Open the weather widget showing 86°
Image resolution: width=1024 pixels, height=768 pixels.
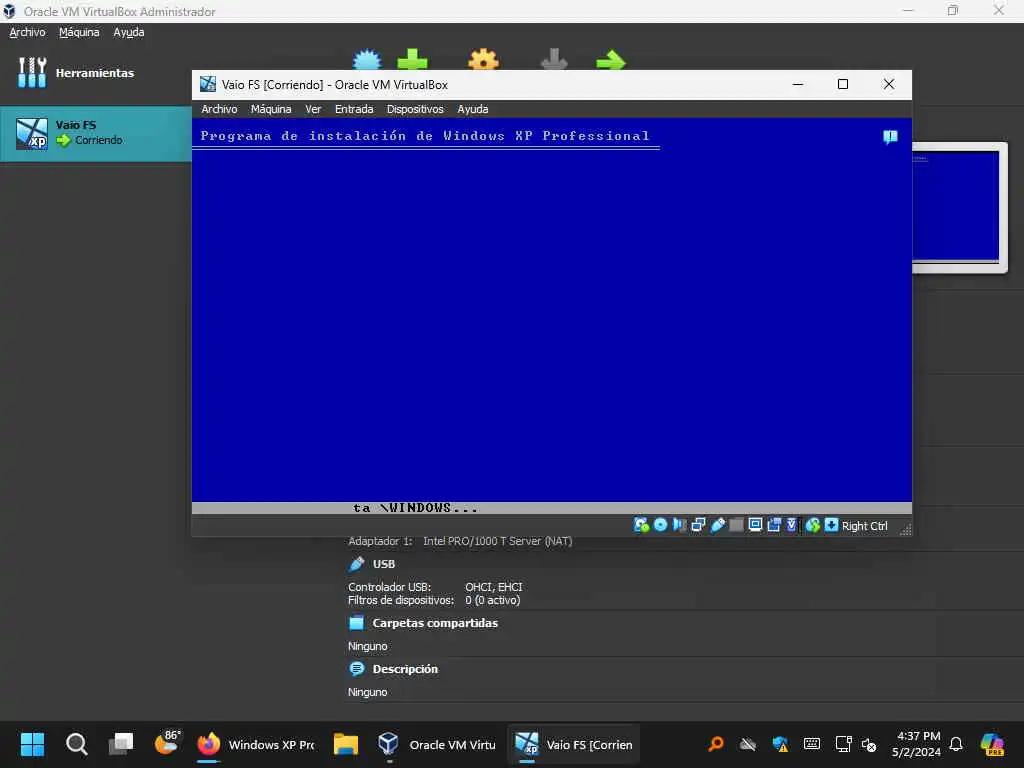167,743
